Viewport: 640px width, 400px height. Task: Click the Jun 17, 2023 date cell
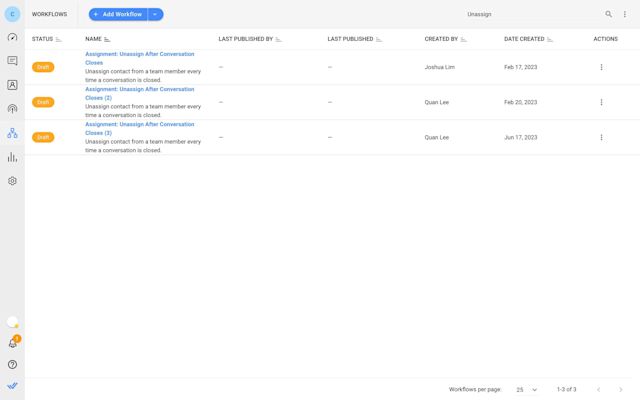point(520,137)
